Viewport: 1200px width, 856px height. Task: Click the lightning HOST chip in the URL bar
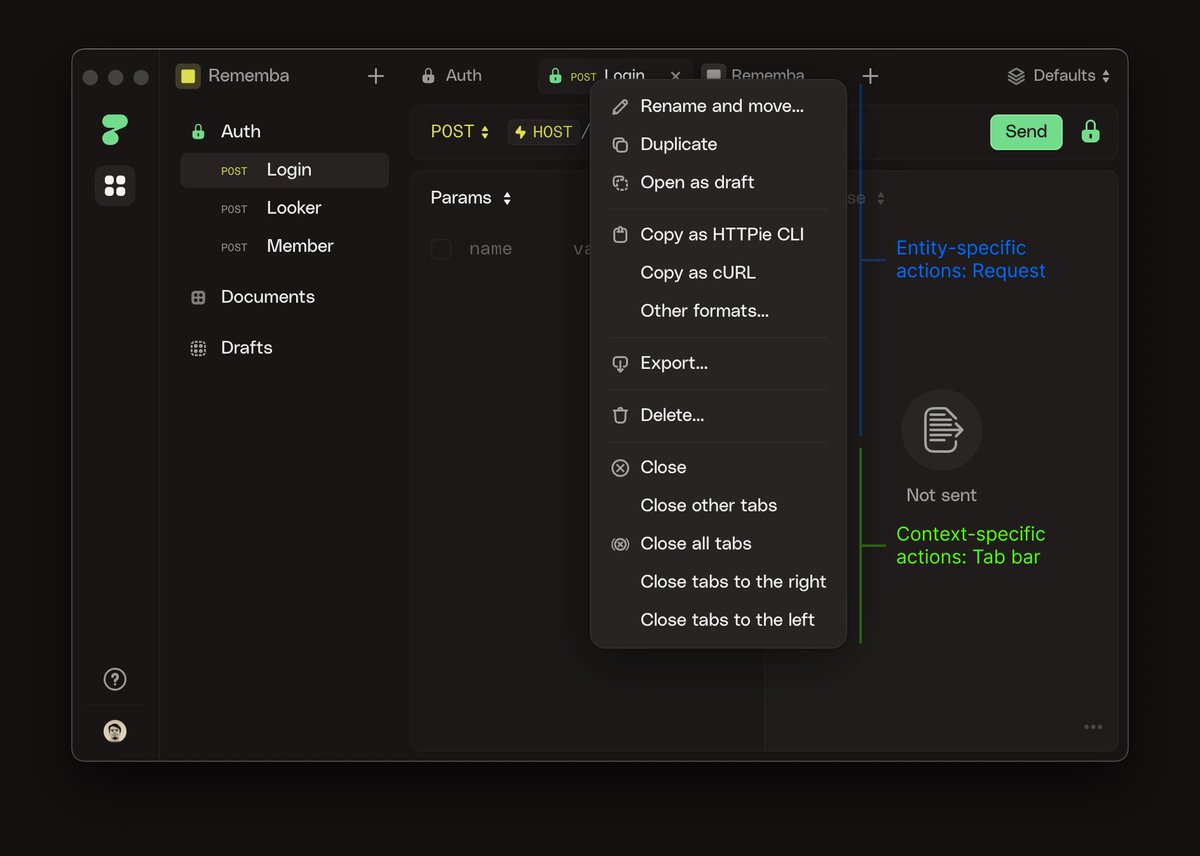(543, 131)
